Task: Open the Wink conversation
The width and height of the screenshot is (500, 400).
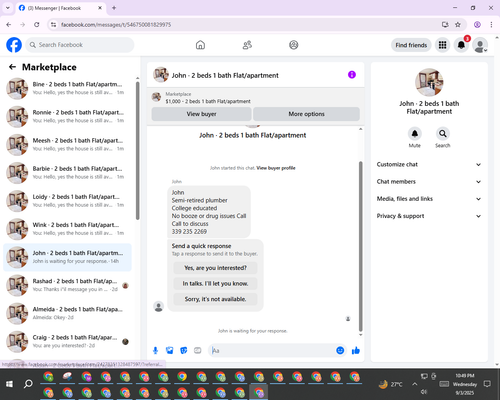Action: point(68,229)
